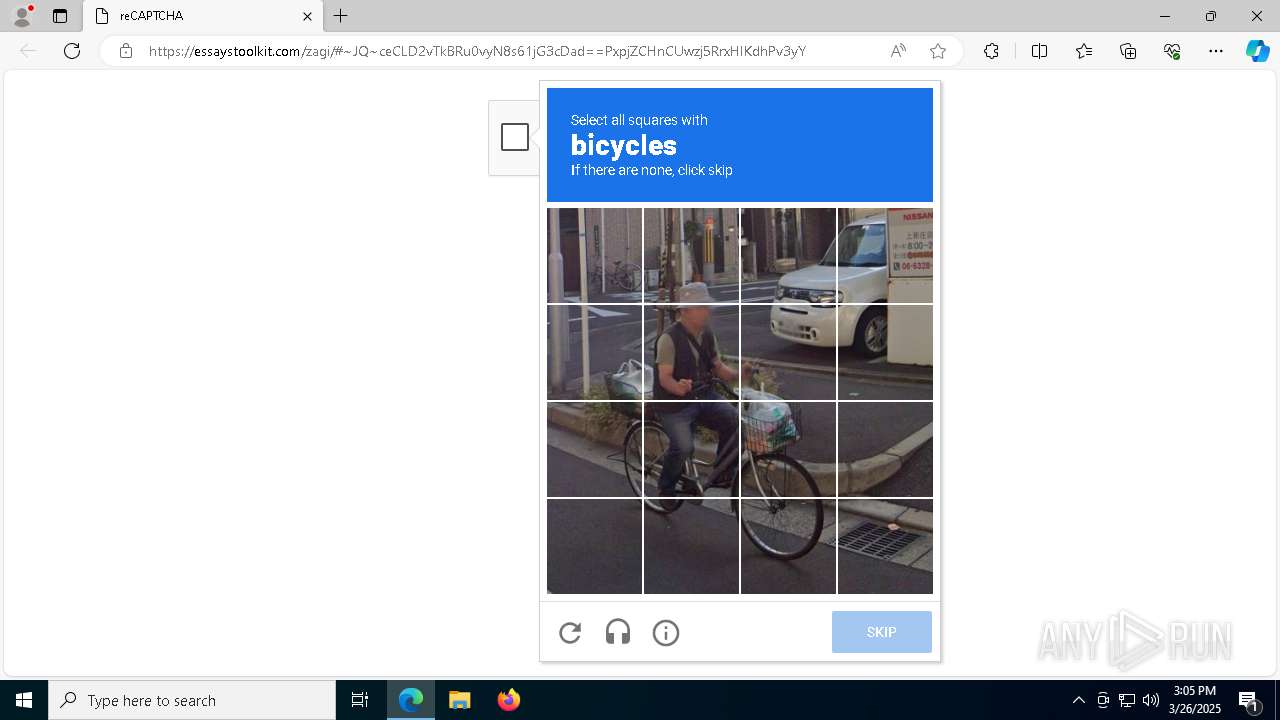Image resolution: width=1280 pixels, height=720 pixels.
Task: Select tile showing the rider's torso in vest
Action: (x=691, y=352)
